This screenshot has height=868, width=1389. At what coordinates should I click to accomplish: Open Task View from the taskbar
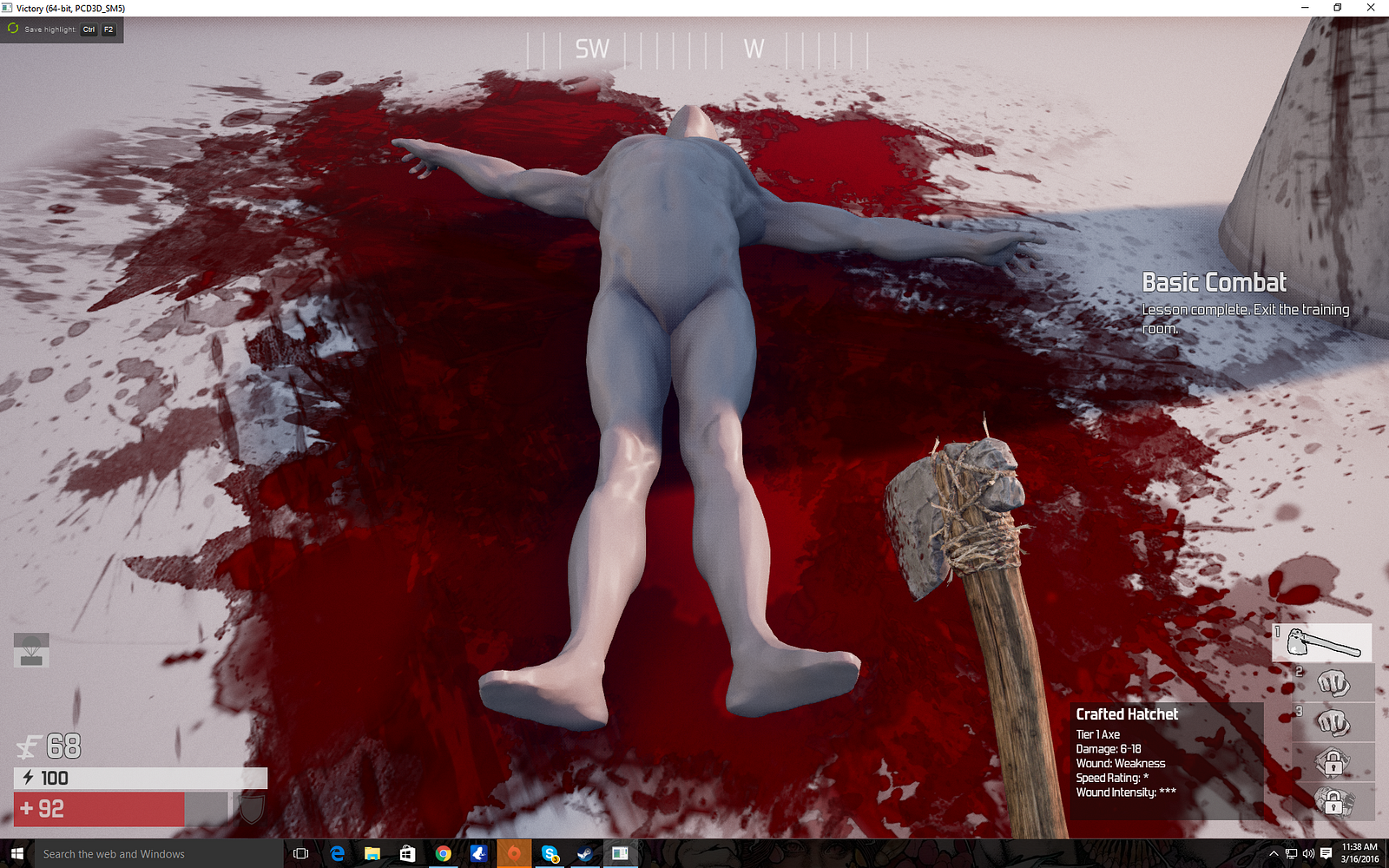[301, 853]
